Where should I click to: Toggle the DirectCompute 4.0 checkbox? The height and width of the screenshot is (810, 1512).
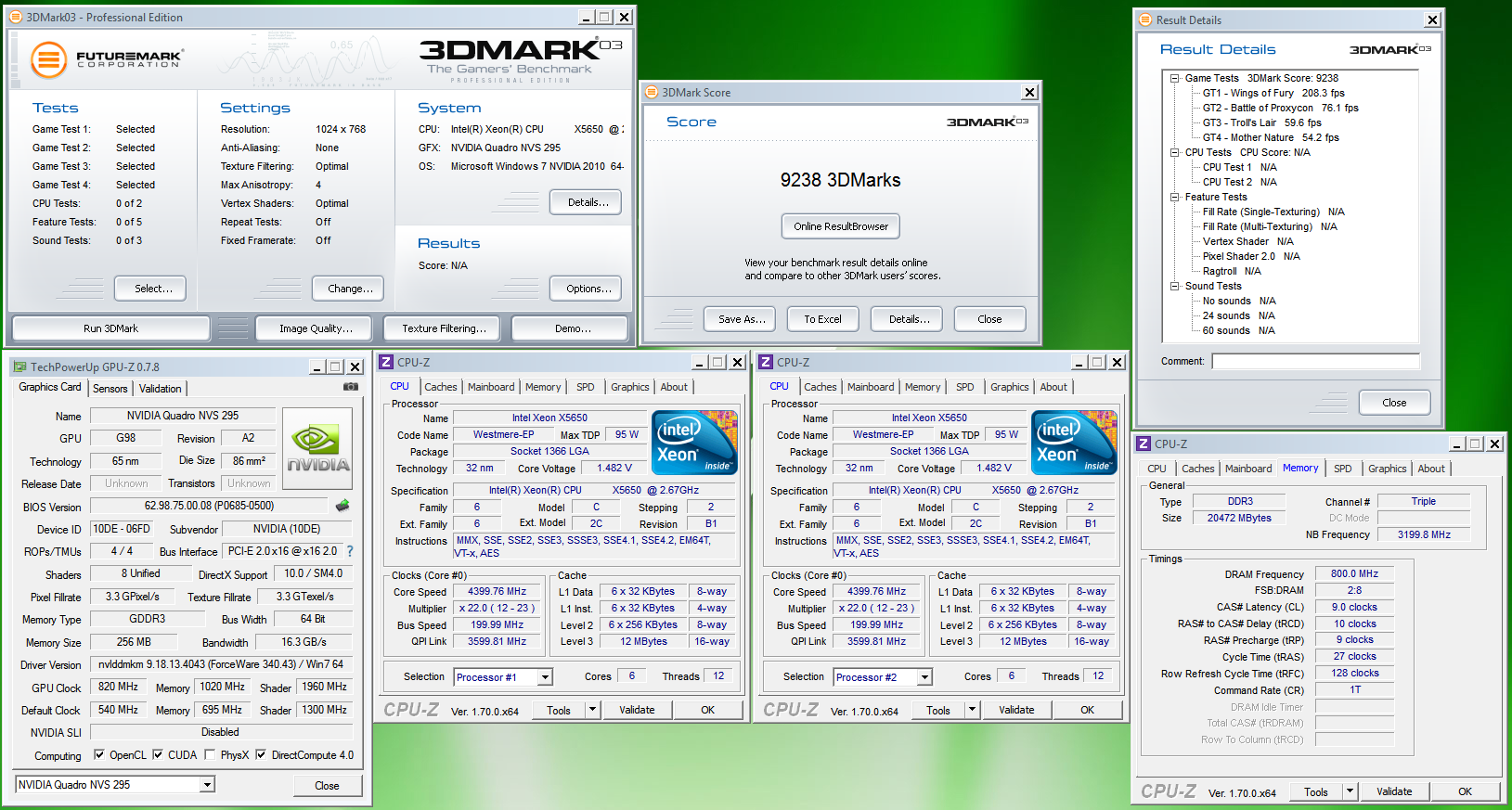261,754
